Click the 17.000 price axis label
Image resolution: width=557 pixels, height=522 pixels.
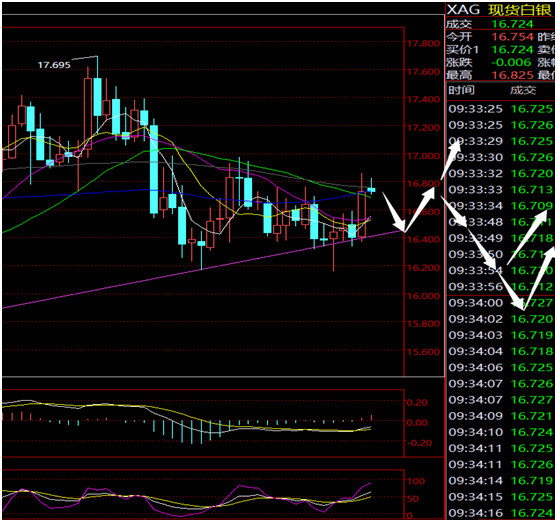tap(423, 156)
